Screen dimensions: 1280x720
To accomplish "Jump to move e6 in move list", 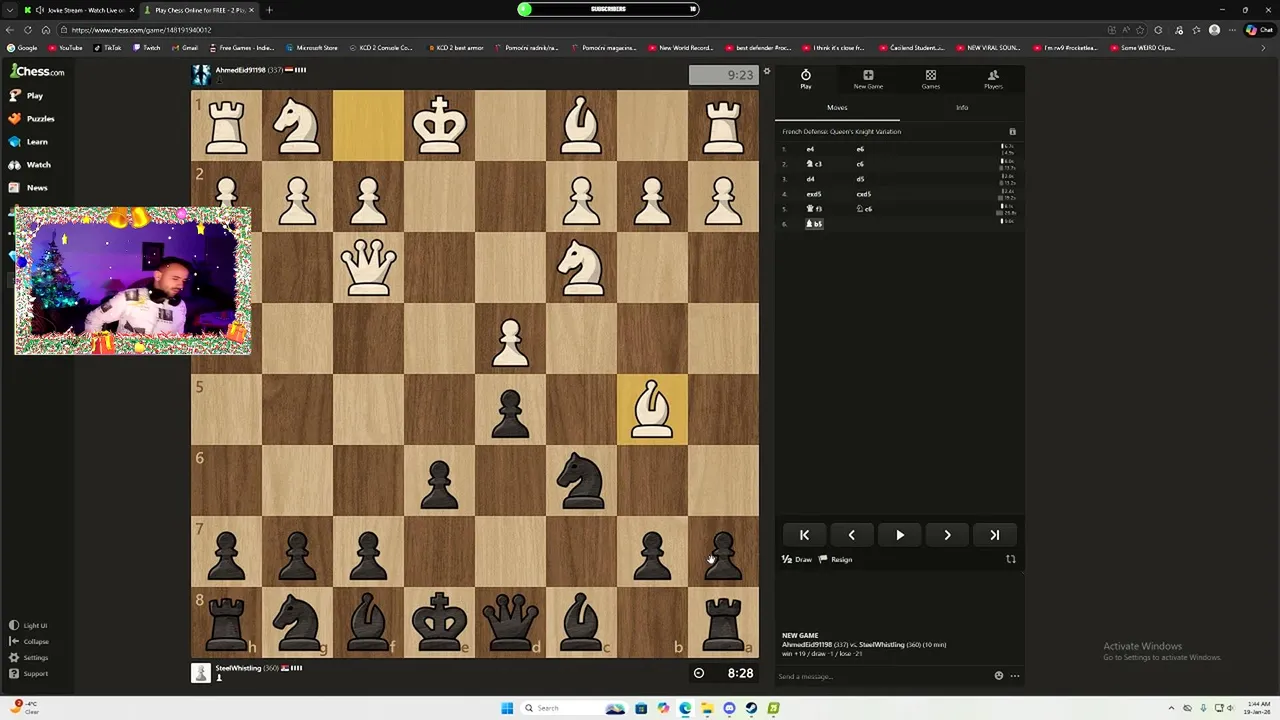I will 860,149.
